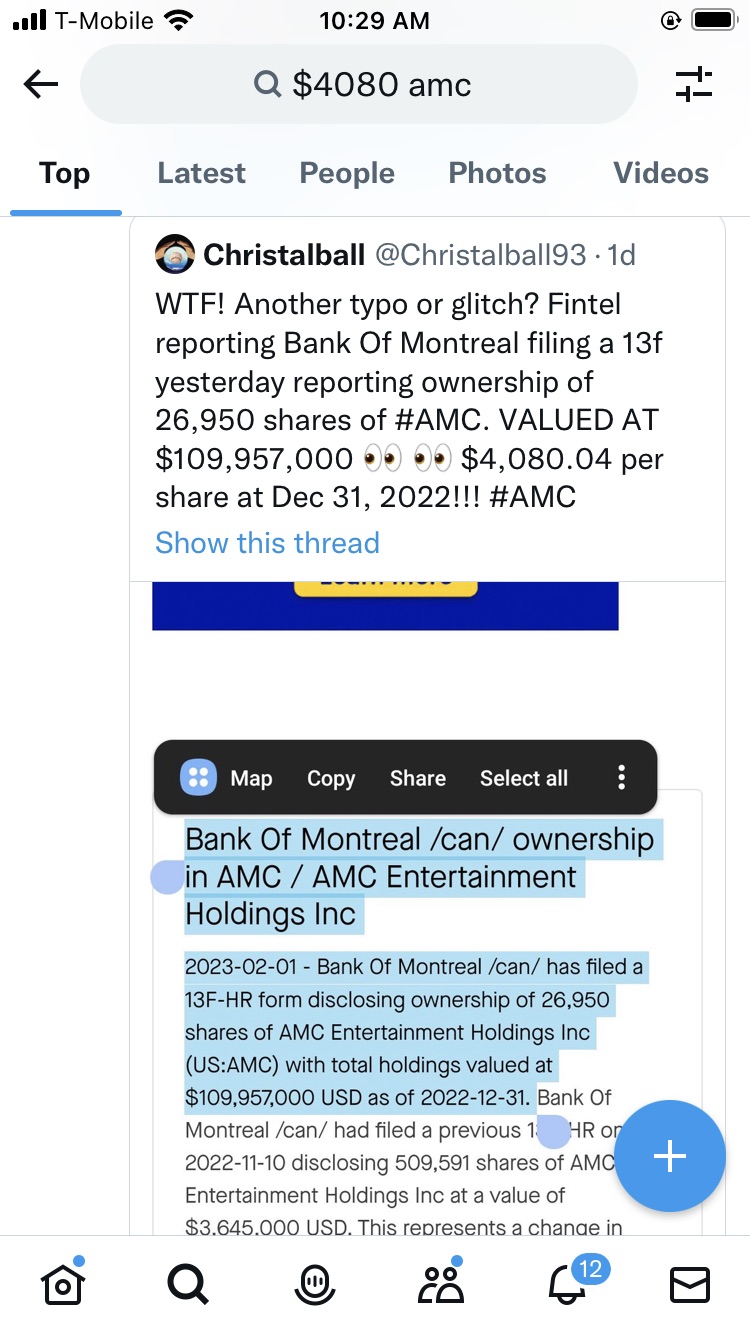Screen dimensions: 750x1334
Task: Tap the blue compose tweet button
Action: (669, 1156)
